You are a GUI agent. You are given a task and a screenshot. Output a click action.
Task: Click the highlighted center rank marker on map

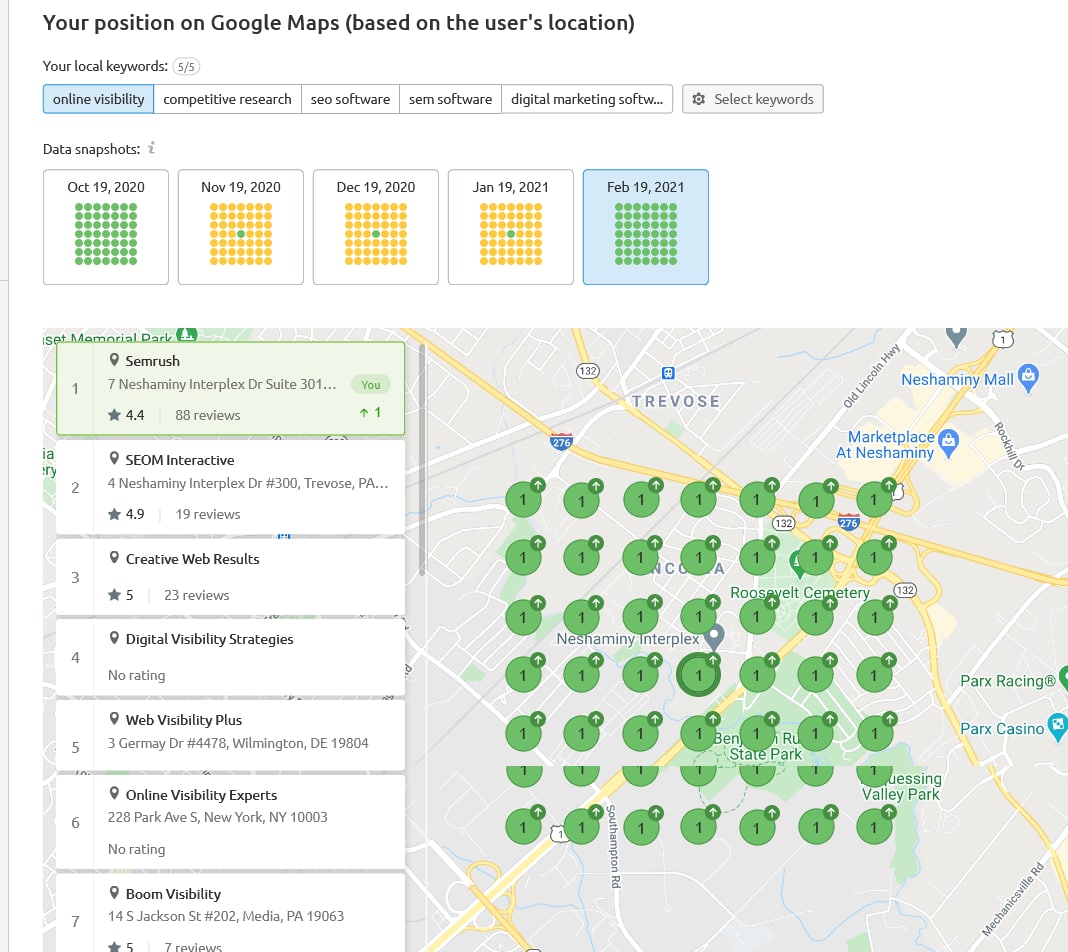click(x=698, y=675)
